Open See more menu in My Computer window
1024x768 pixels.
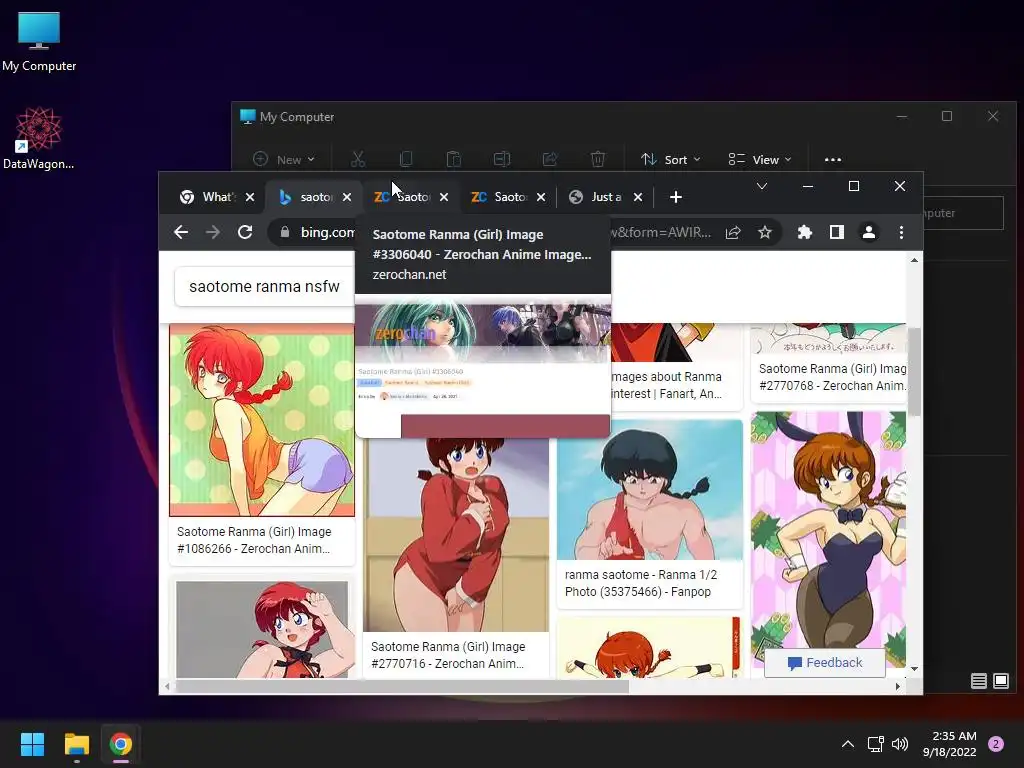(833, 159)
